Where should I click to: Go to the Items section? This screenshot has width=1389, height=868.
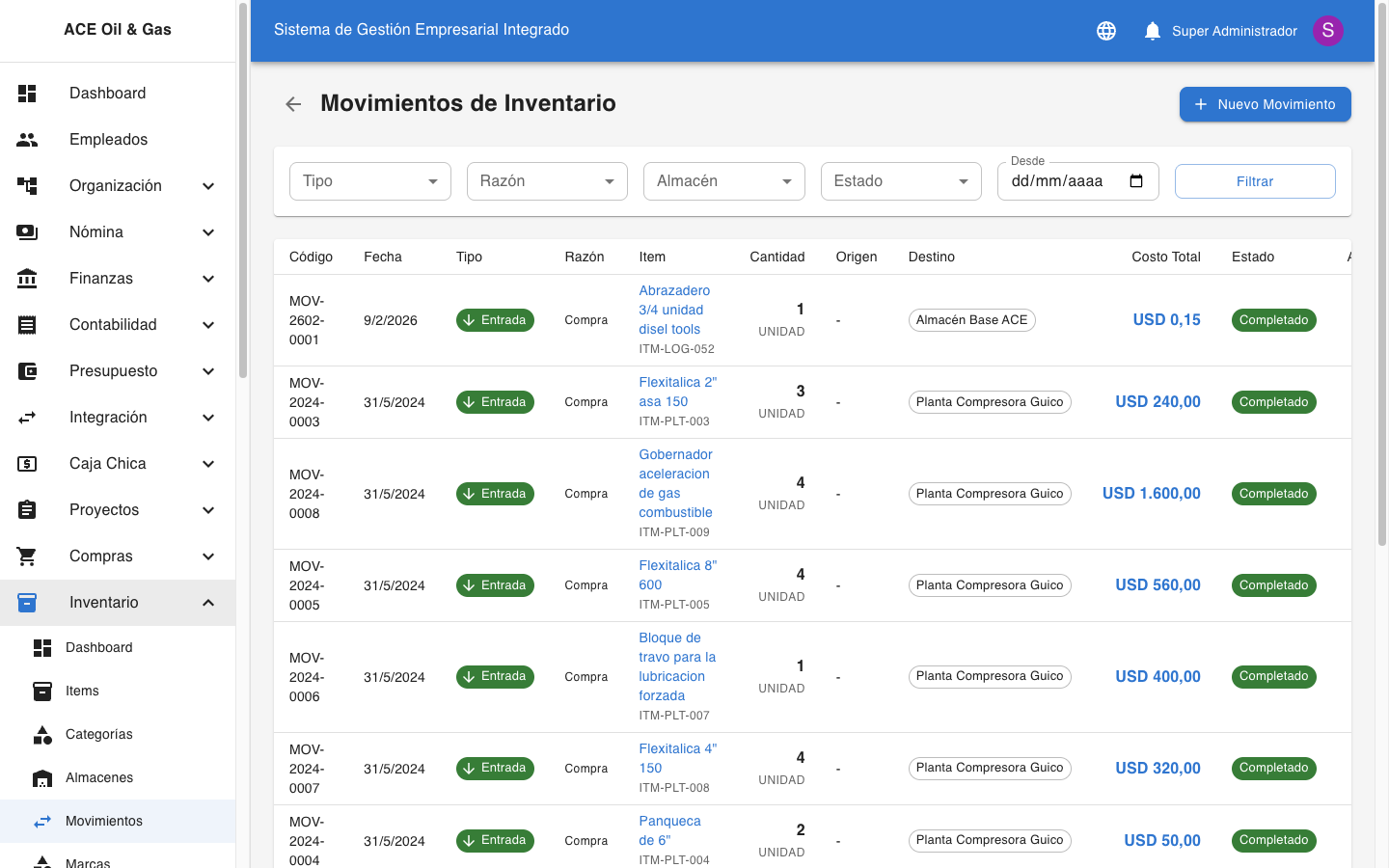point(83,691)
